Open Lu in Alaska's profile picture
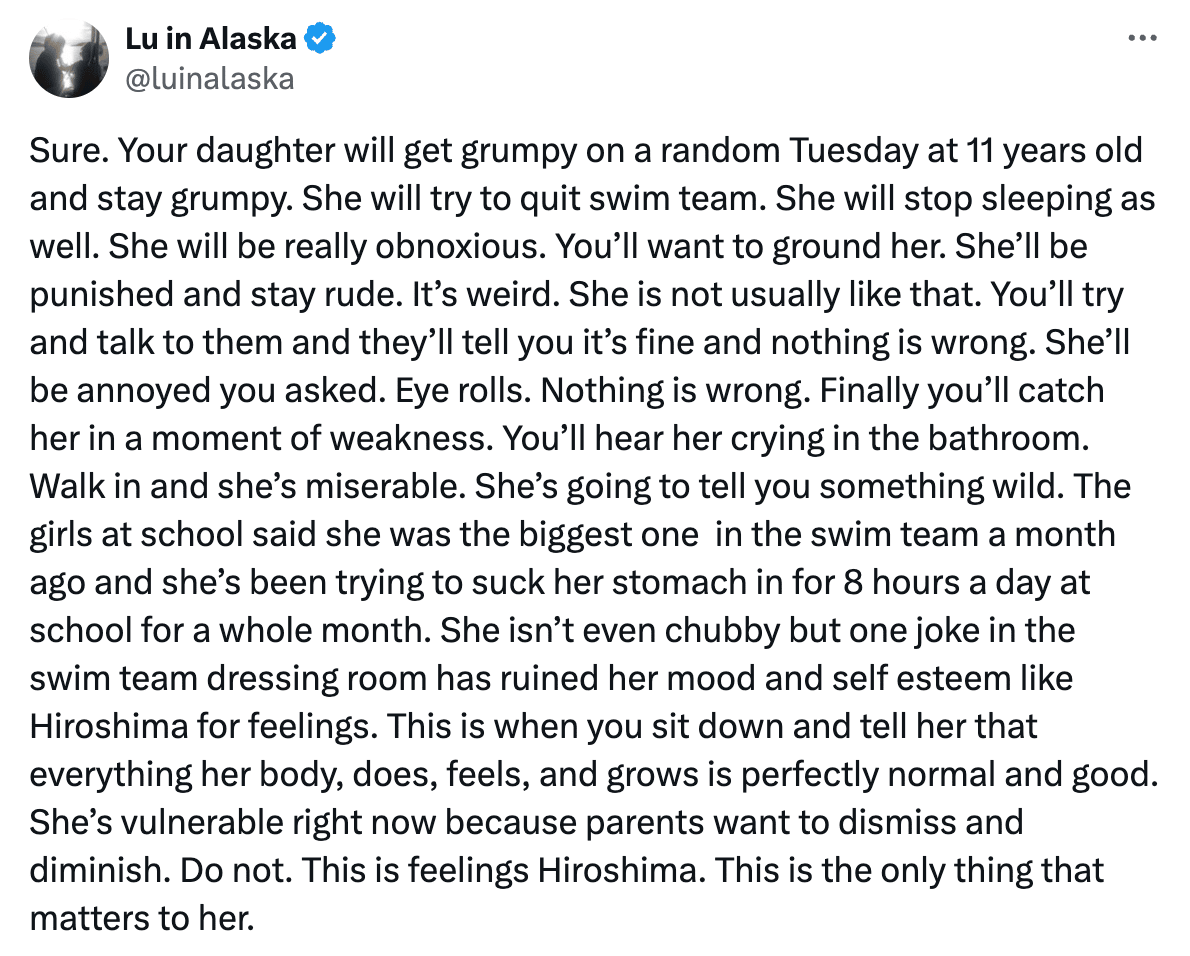Screen dimensions: 1190x956 [68, 58]
